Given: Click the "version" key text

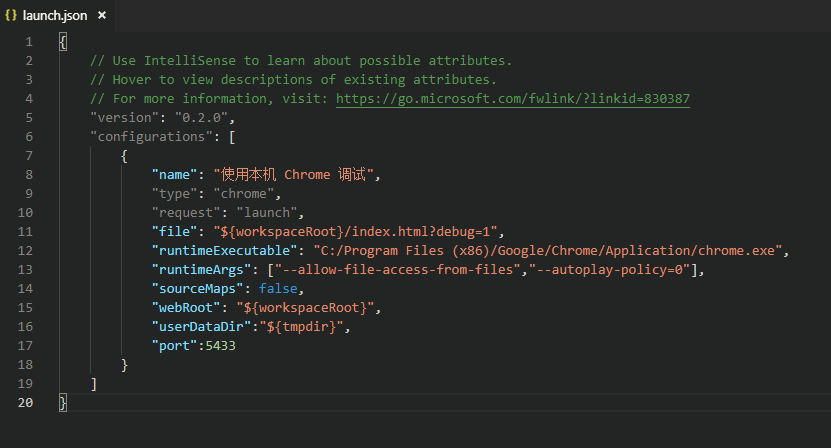Looking at the screenshot, I should [x=125, y=118].
